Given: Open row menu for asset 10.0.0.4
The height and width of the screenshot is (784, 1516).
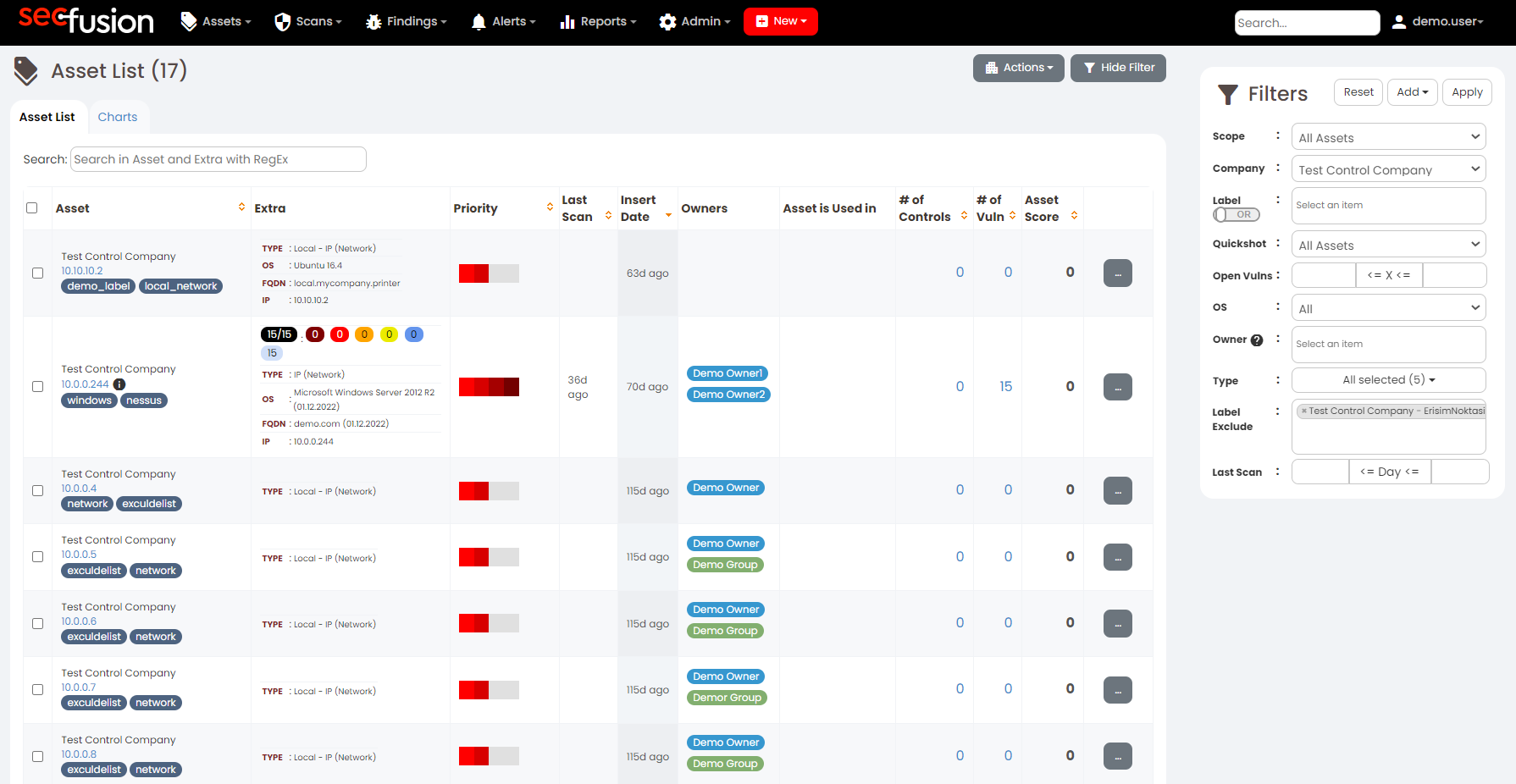Looking at the screenshot, I should click(x=1118, y=490).
